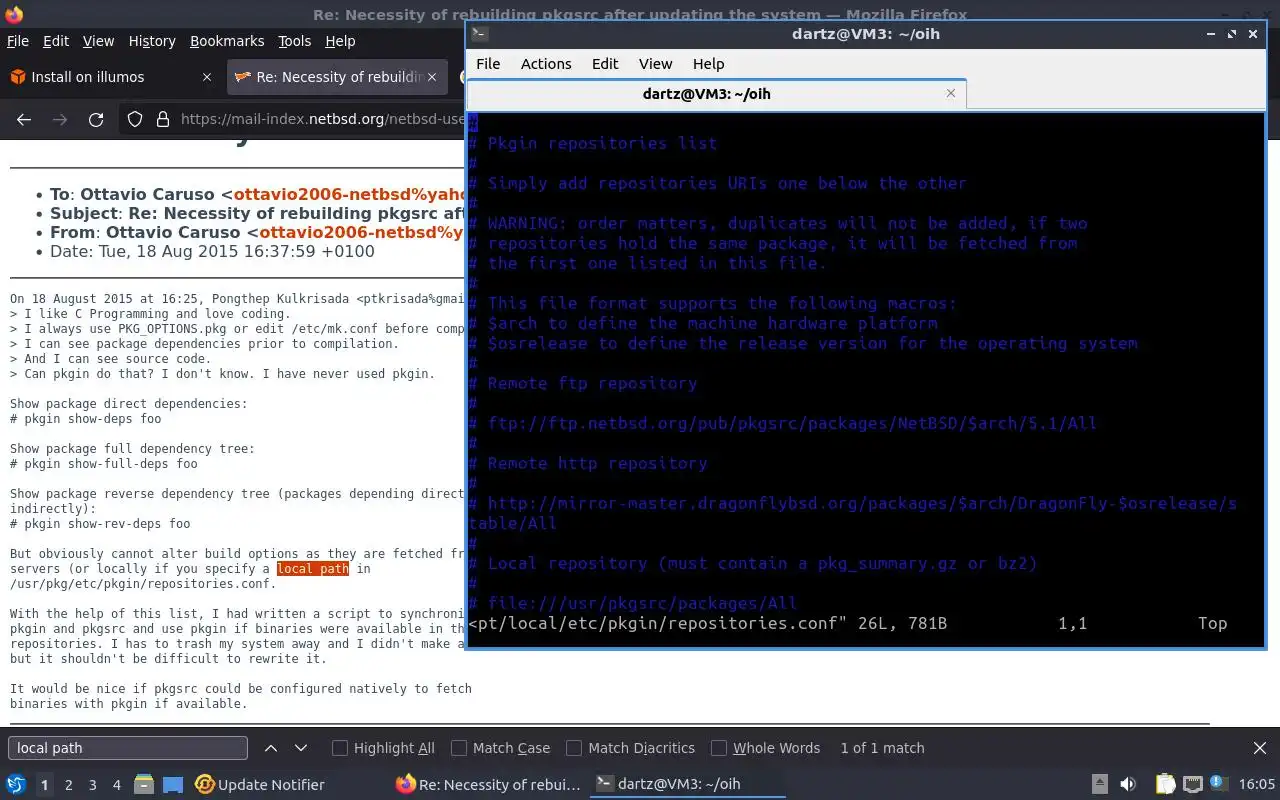This screenshot has width=1280, height=800.
Task: Click the Firefox back arrow button
Action: point(24,119)
